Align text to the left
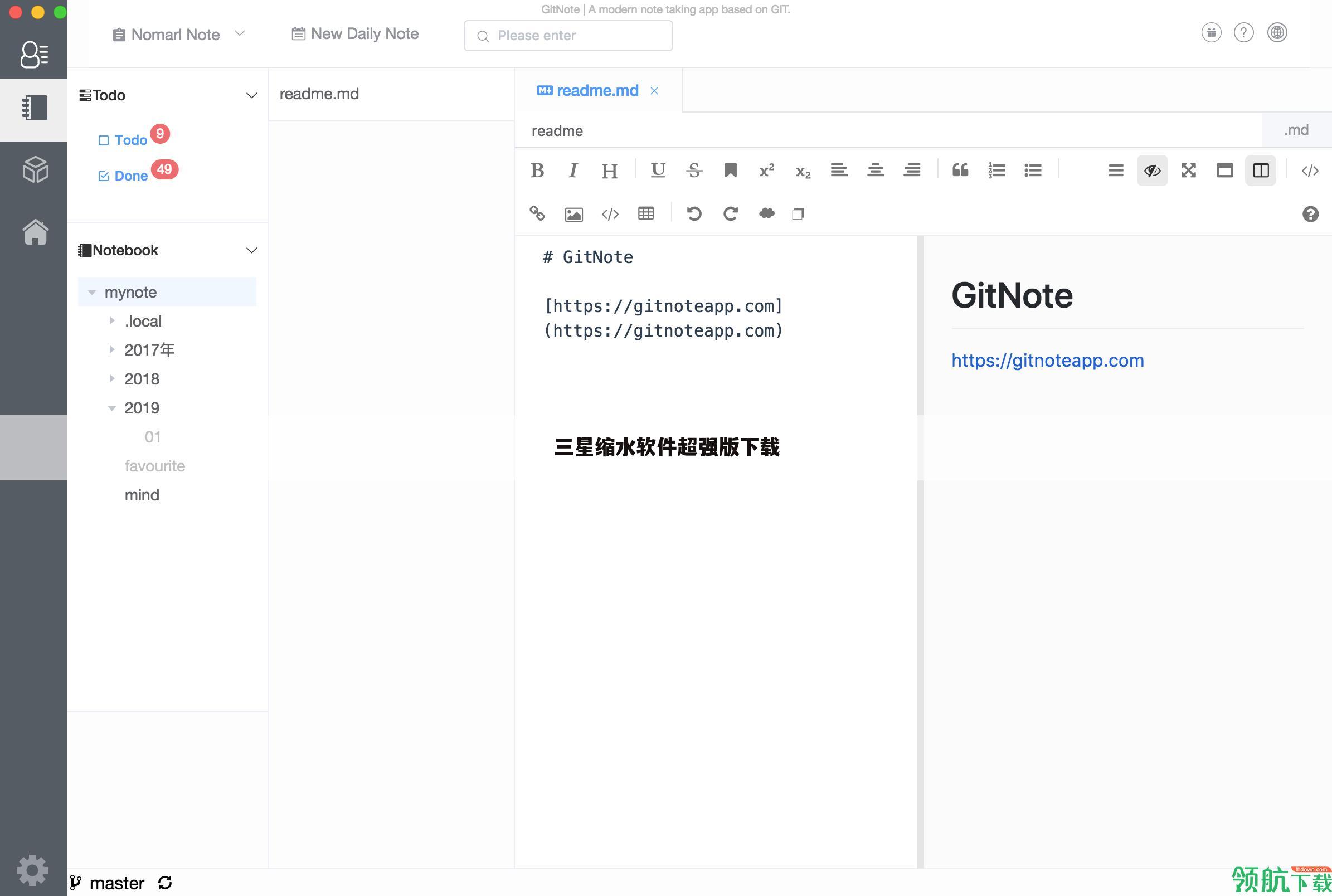 coord(839,171)
